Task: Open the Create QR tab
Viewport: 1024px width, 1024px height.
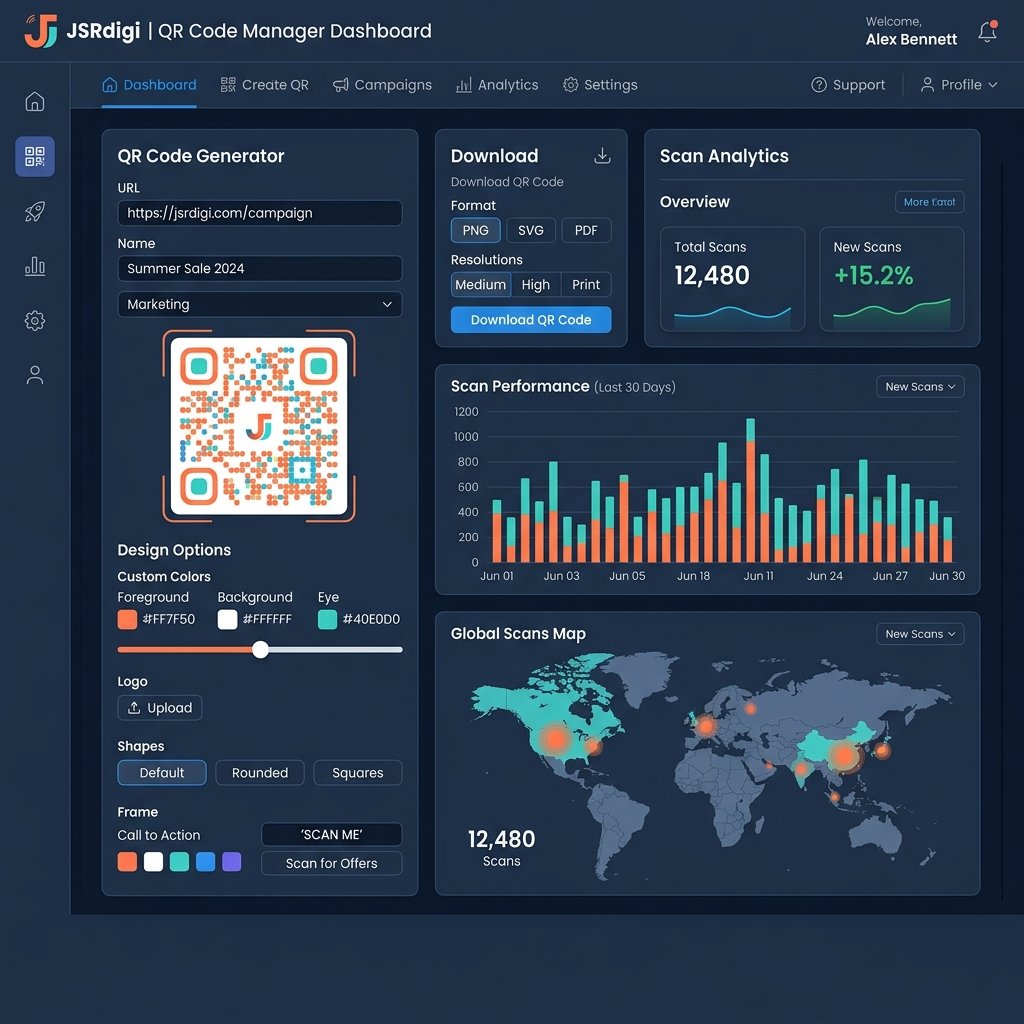Action: tap(264, 85)
